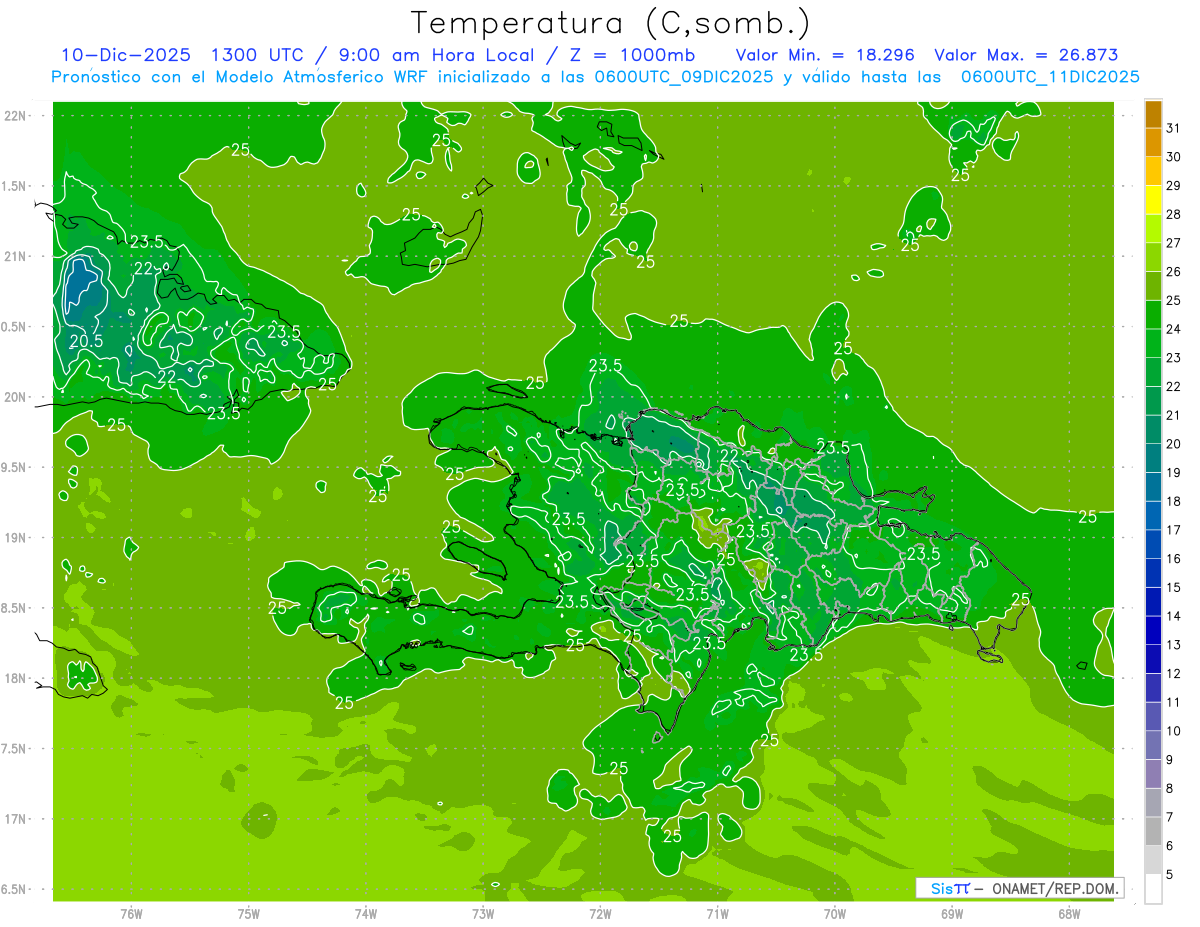Select the dark orange swatch atop the legend
This screenshot has height=927, width=1200.
(1153, 114)
